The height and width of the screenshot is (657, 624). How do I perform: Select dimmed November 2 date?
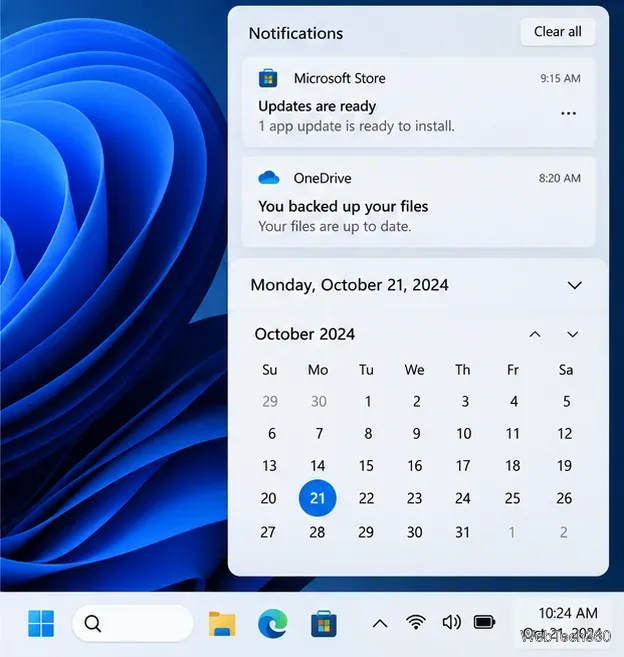pos(564,532)
